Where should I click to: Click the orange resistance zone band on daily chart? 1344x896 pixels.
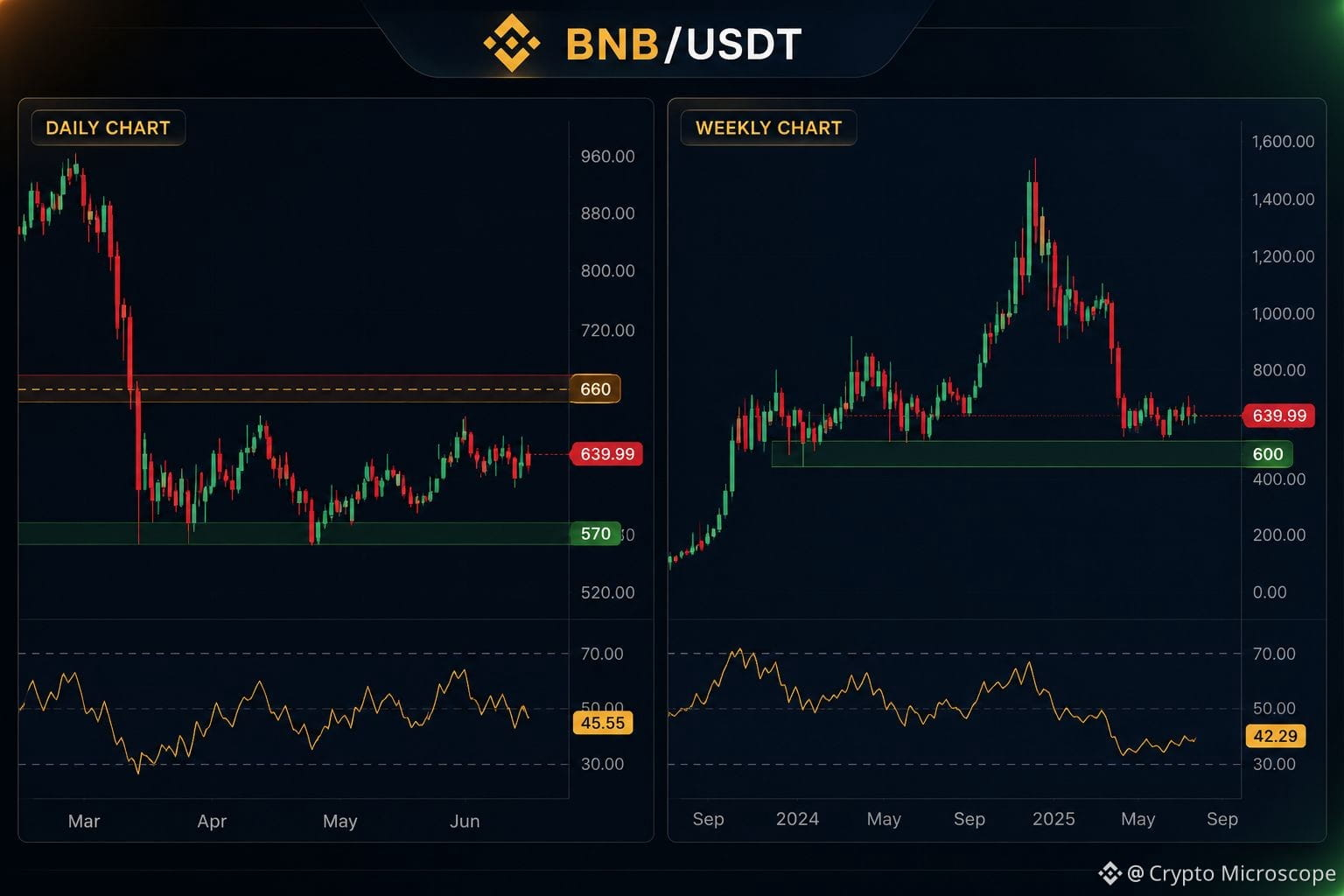[293, 388]
